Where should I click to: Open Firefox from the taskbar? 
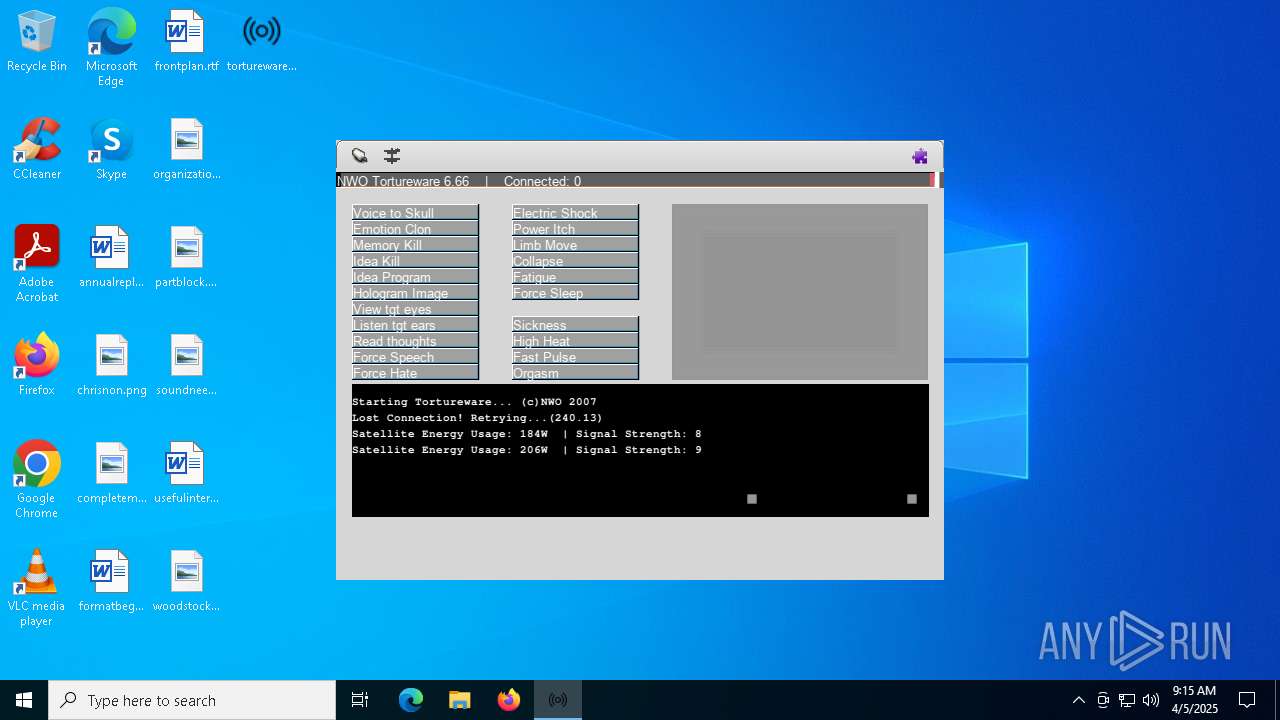pos(508,700)
